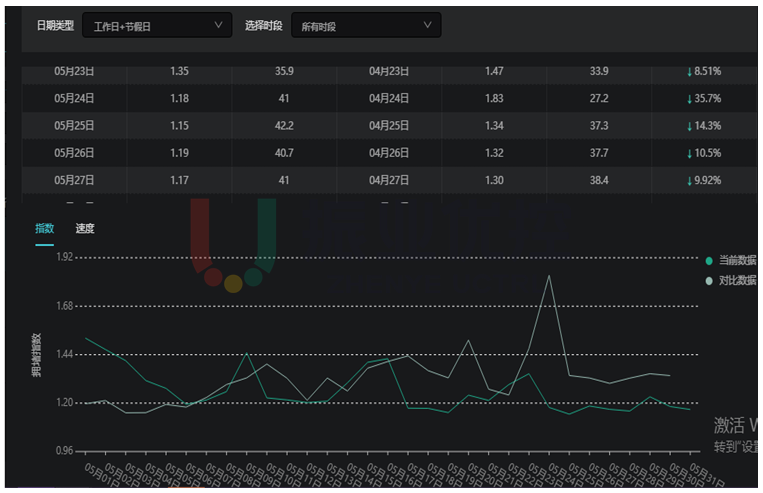763x493 pixels.
Task: Toggle the 当前数据 legend series
Action: [737, 260]
